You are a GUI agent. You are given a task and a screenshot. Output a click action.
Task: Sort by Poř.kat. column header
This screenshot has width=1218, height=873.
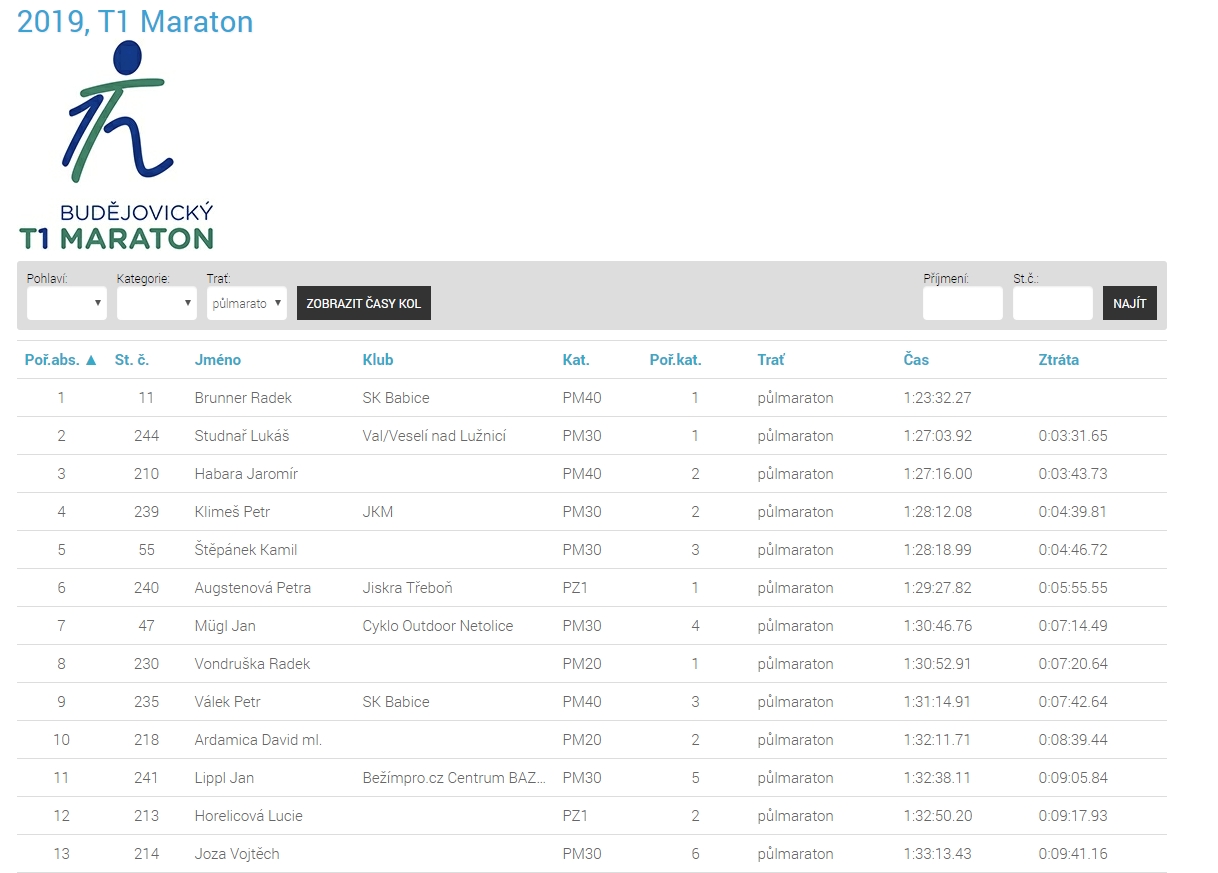coord(676,360)
